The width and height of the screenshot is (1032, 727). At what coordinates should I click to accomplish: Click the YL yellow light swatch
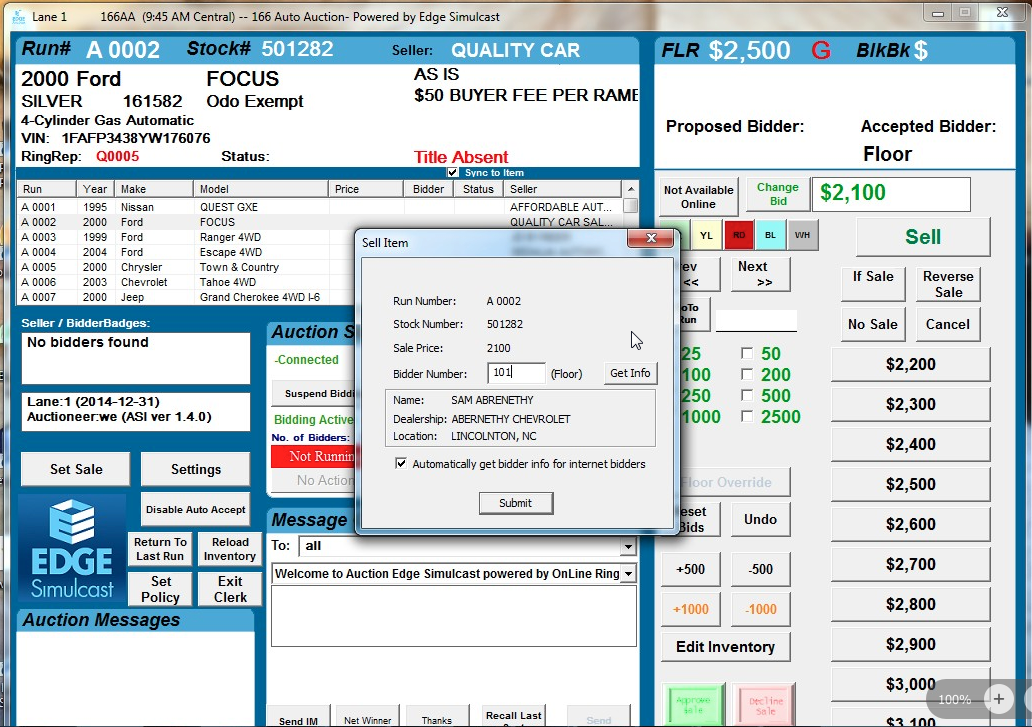706,236
